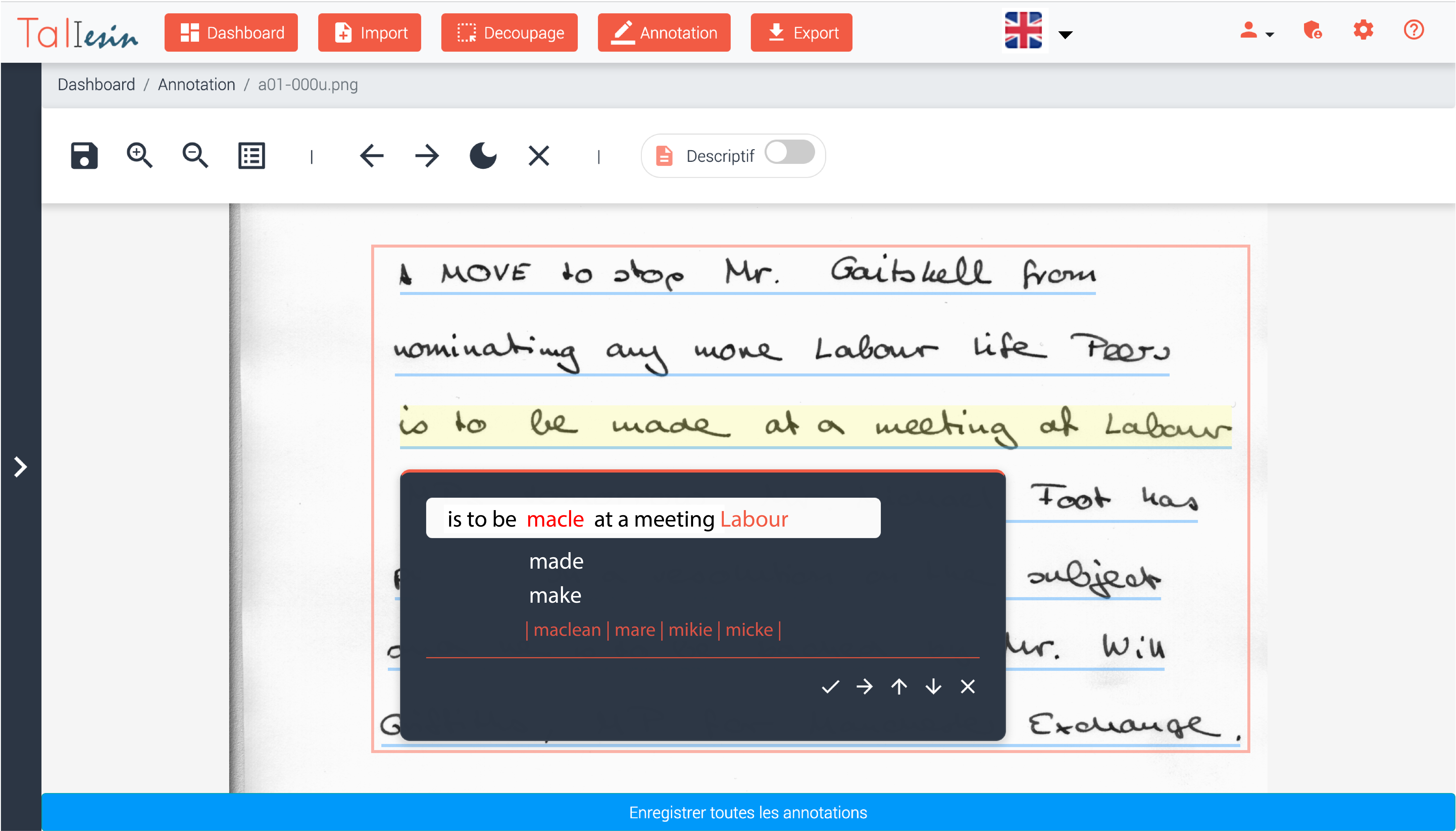
Task: Expand the left sidebar chevron
Action: (x=21, y=467)
